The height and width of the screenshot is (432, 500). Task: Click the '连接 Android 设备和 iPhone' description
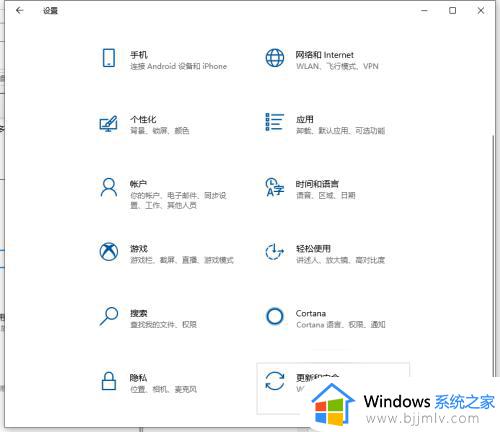(178, 66)
